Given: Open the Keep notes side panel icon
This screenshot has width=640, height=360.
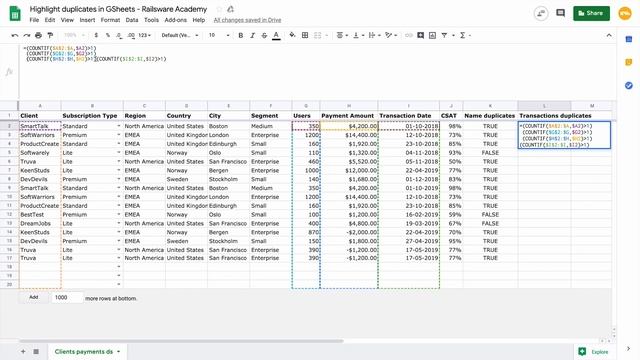Looking at the screenshot, I should (629, 62).
